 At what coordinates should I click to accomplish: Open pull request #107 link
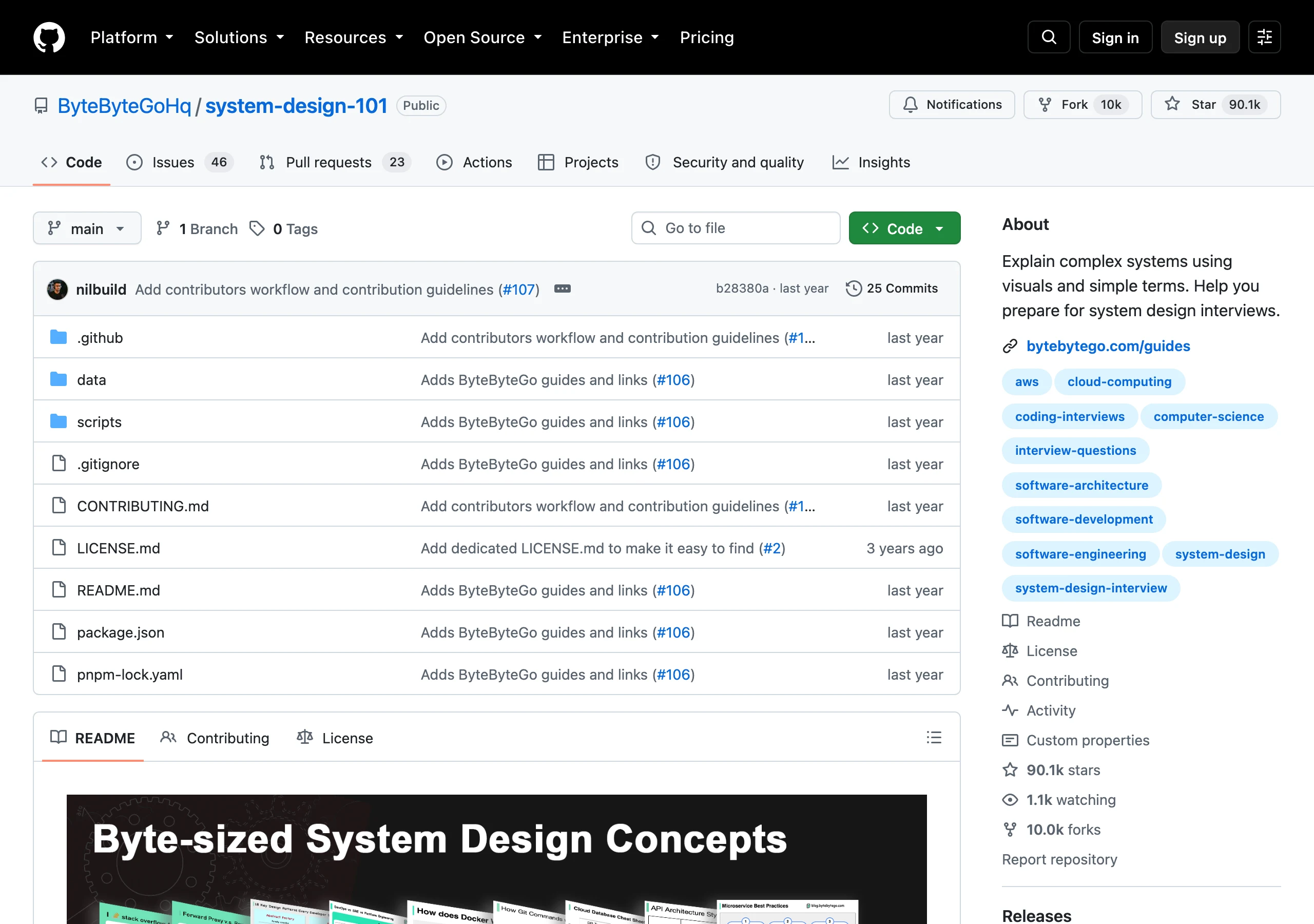pos(518,290)
